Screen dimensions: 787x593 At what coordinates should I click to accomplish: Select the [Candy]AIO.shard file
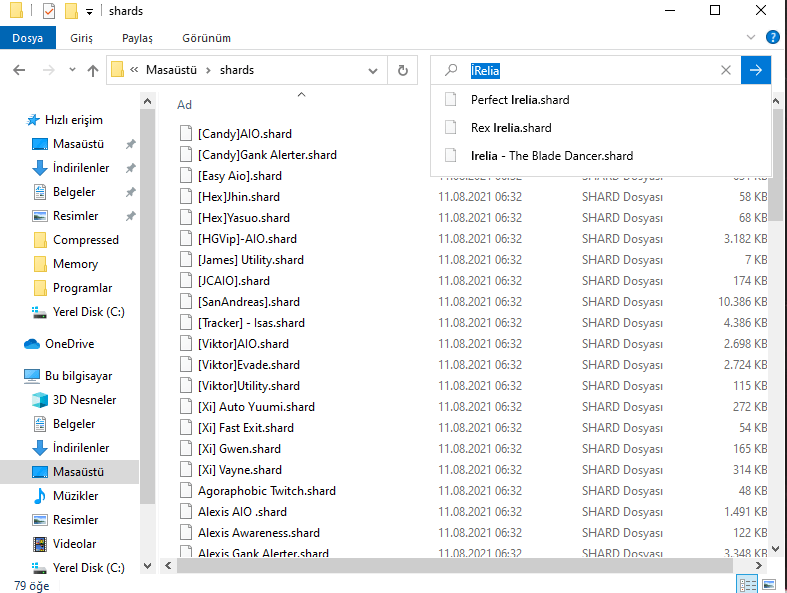244,134
